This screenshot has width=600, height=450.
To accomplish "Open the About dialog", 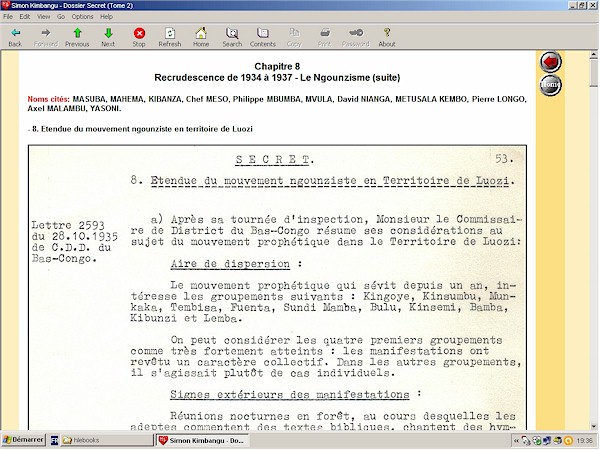I will (386, 37).
